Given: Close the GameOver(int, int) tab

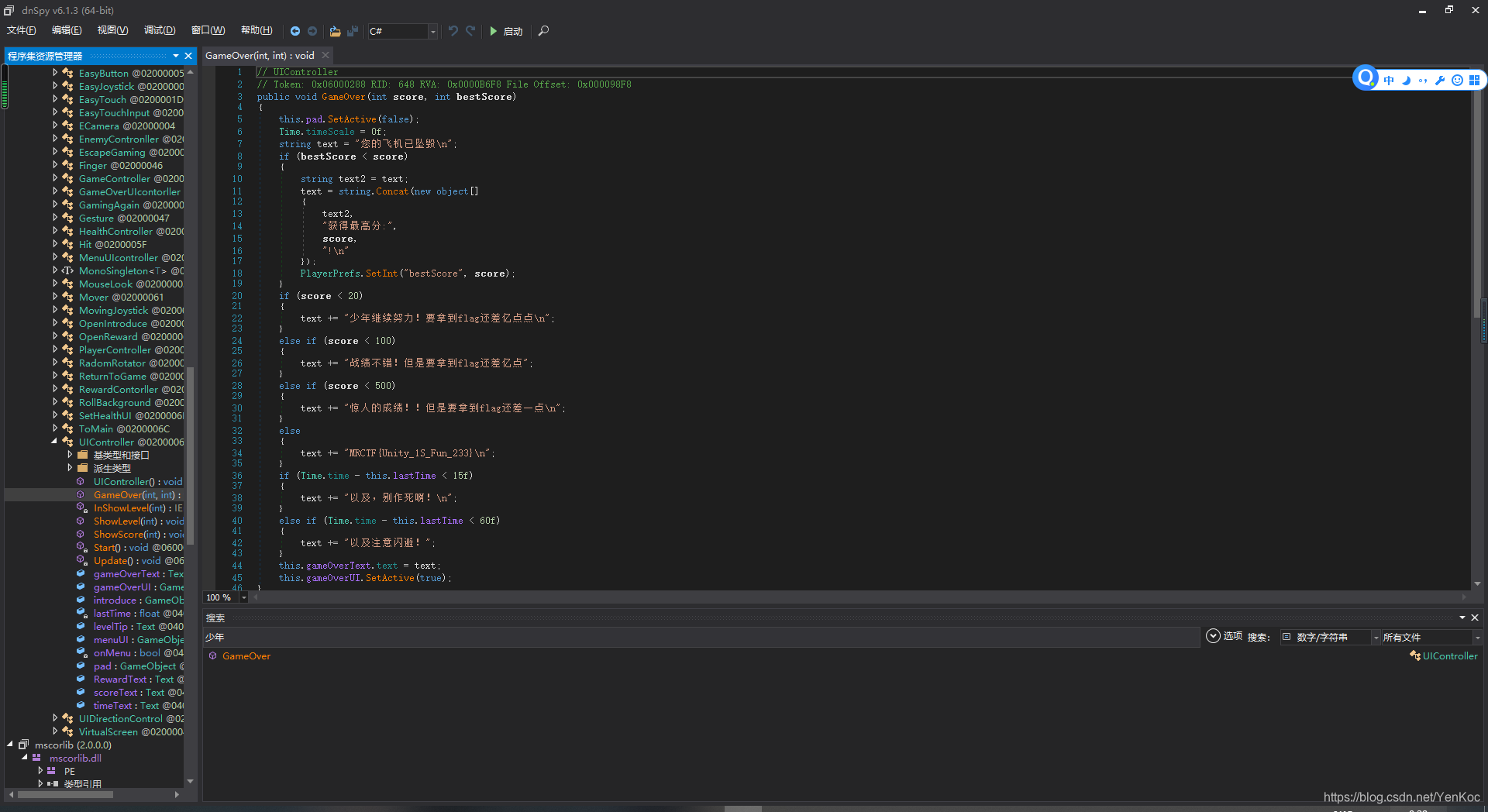Looking at the screenshot, I should pos(325,55).
